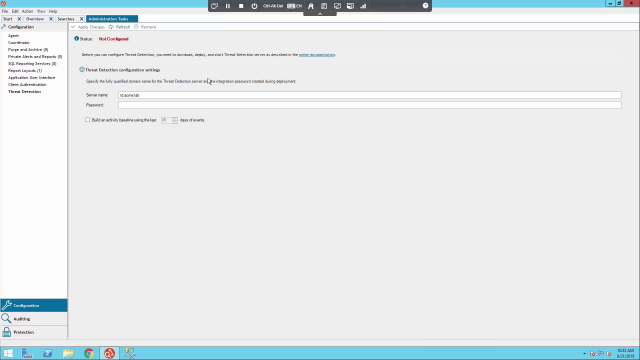Click Apply Changes in the toolbar
The width and height of the screenshot is (640, 360).
88,27
